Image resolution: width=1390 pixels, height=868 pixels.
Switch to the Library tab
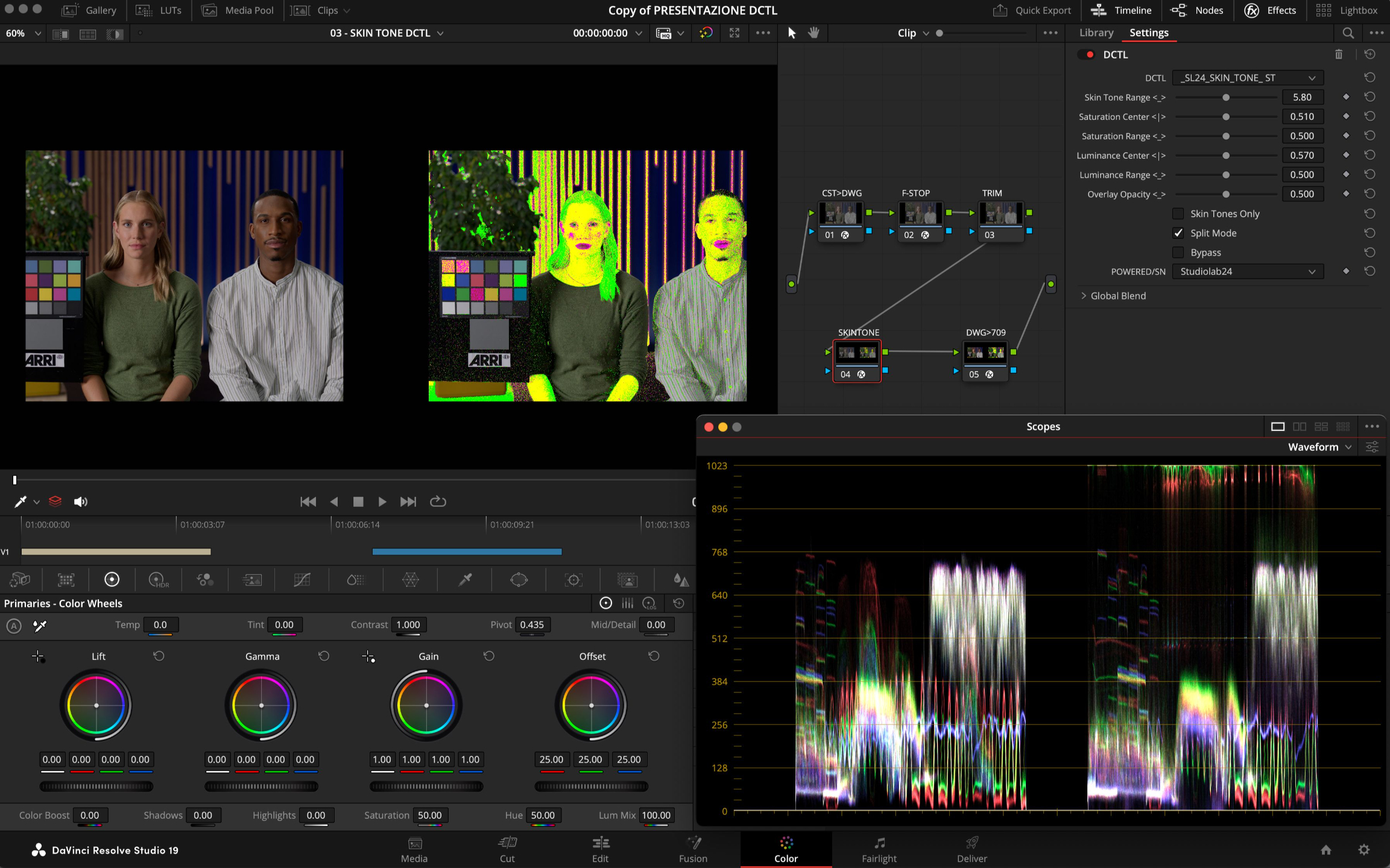tap(1096, 33)
